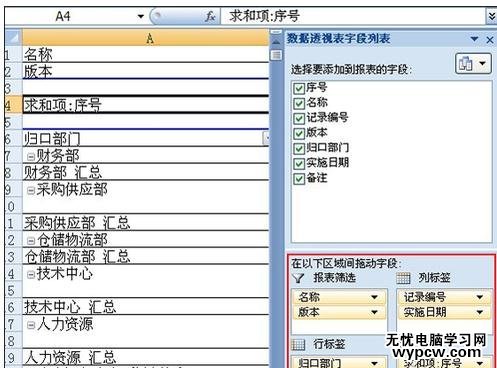Select row 6 header
This screenshot has width=497, height=368.
13,139
